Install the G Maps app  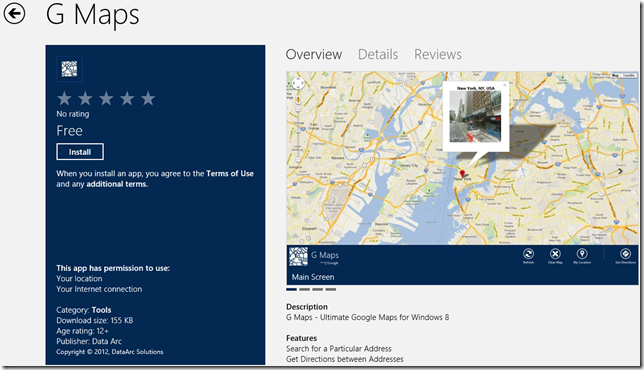[80, 152]
